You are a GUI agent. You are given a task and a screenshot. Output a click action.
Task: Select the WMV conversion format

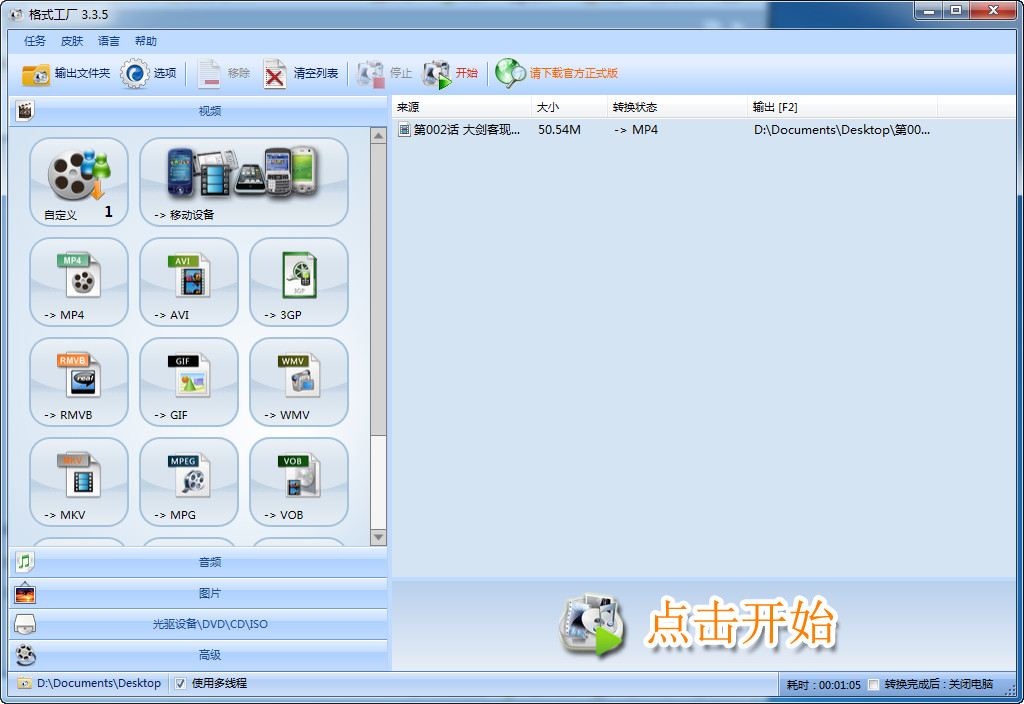[x=297, y=382]
